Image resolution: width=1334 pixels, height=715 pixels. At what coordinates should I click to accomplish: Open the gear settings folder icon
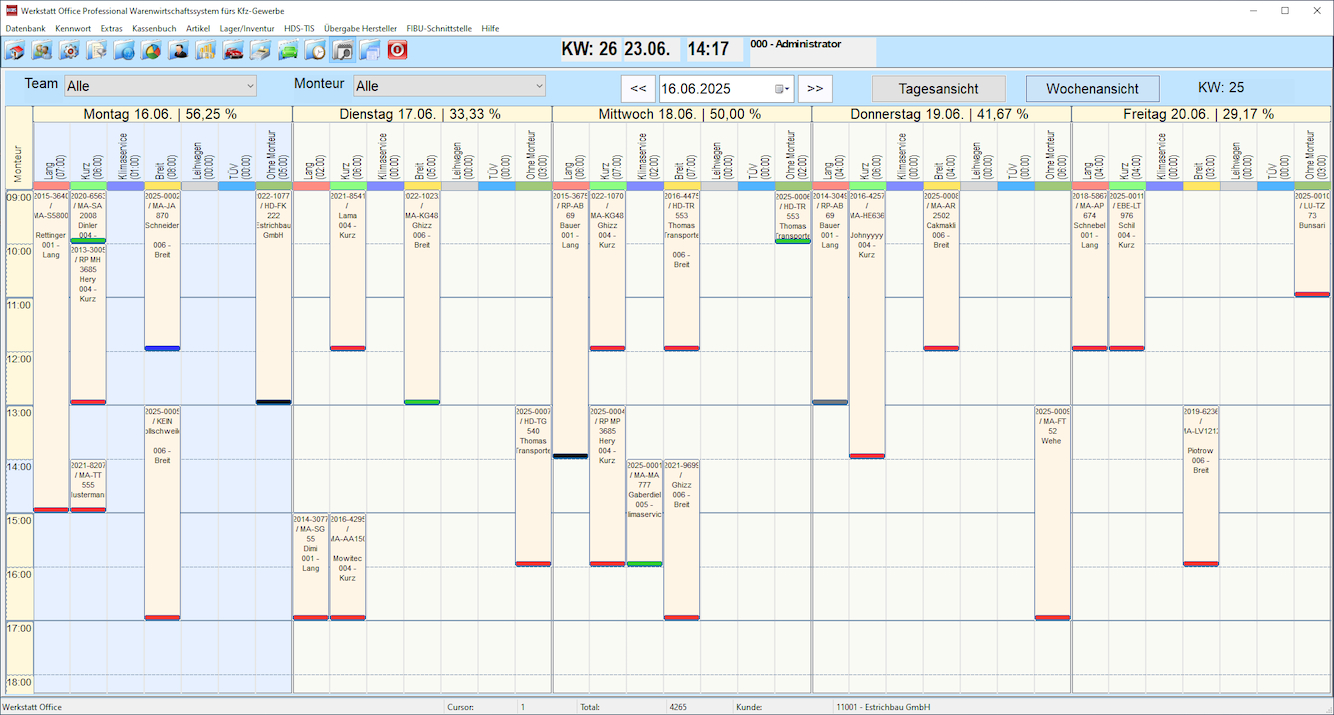tap(70, 50)
